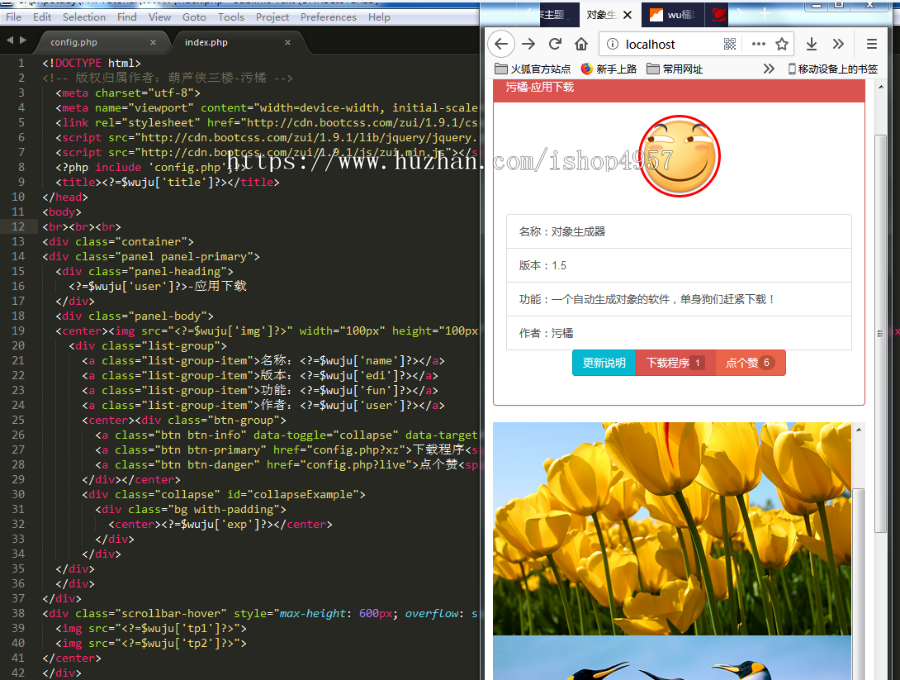Click the QR code icon in address bar
Screen dimensions: 900x680
point(730,44)
